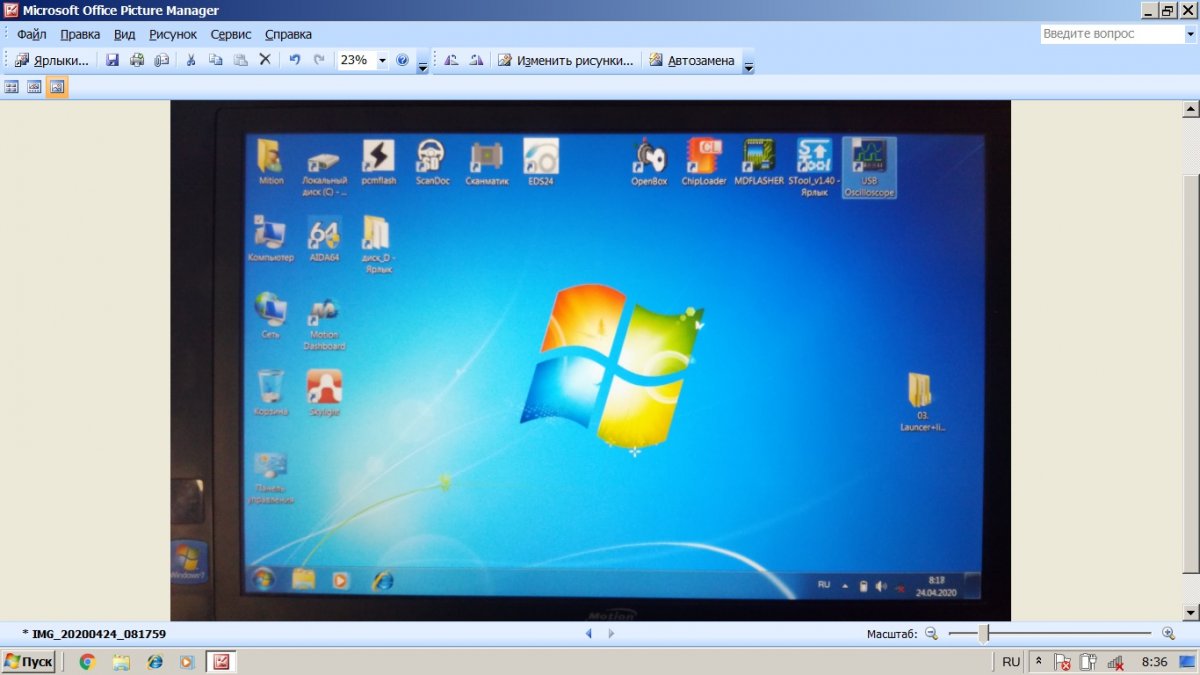Open the 23% zoom dropdown arrow

point(382,60)
